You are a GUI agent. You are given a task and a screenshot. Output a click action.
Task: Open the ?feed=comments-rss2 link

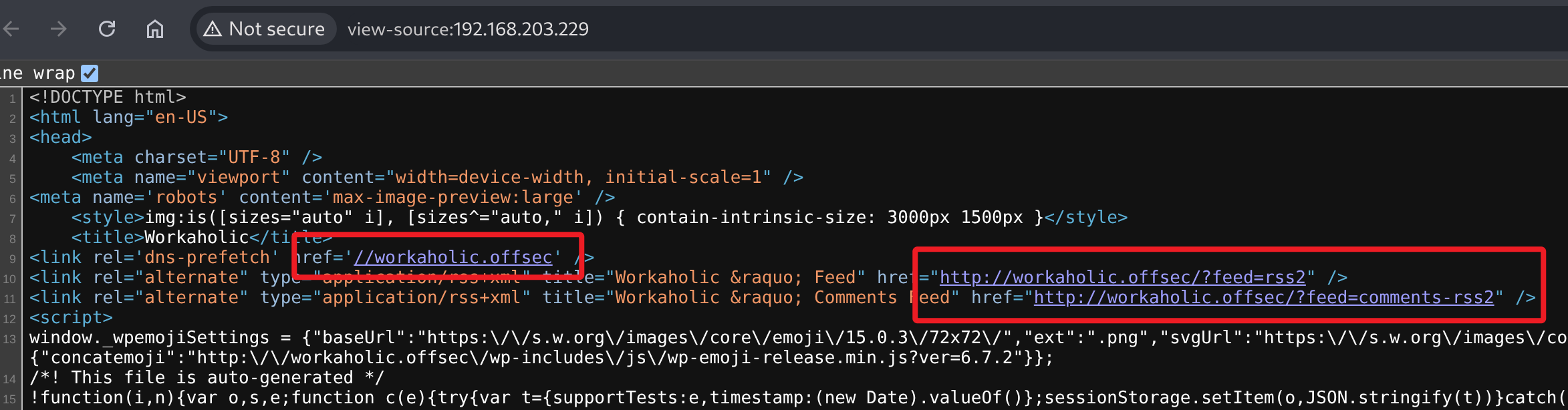[1263, 297]
